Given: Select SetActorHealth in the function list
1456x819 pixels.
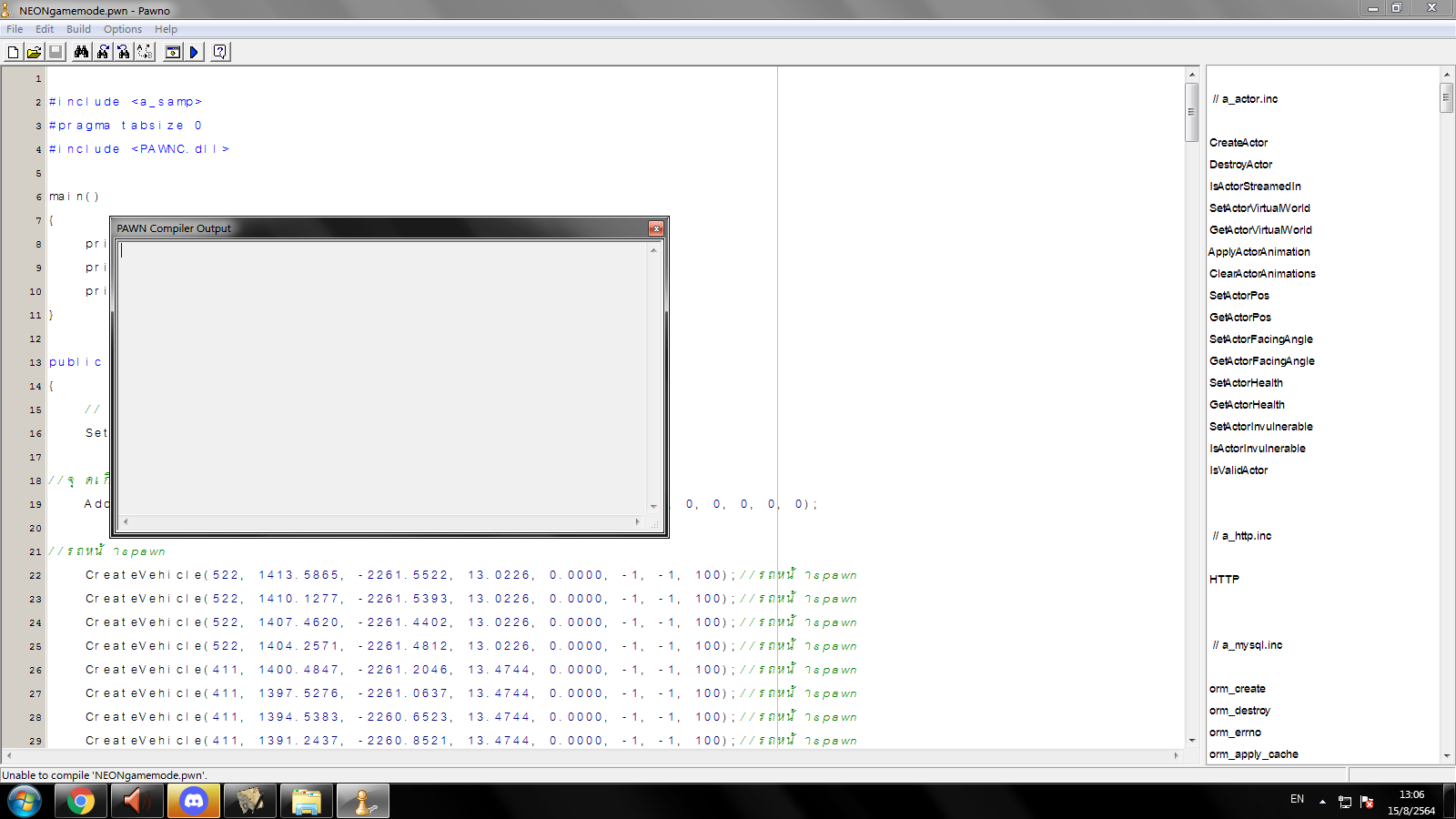Looking at the screenshot, I should point(1246,383).
